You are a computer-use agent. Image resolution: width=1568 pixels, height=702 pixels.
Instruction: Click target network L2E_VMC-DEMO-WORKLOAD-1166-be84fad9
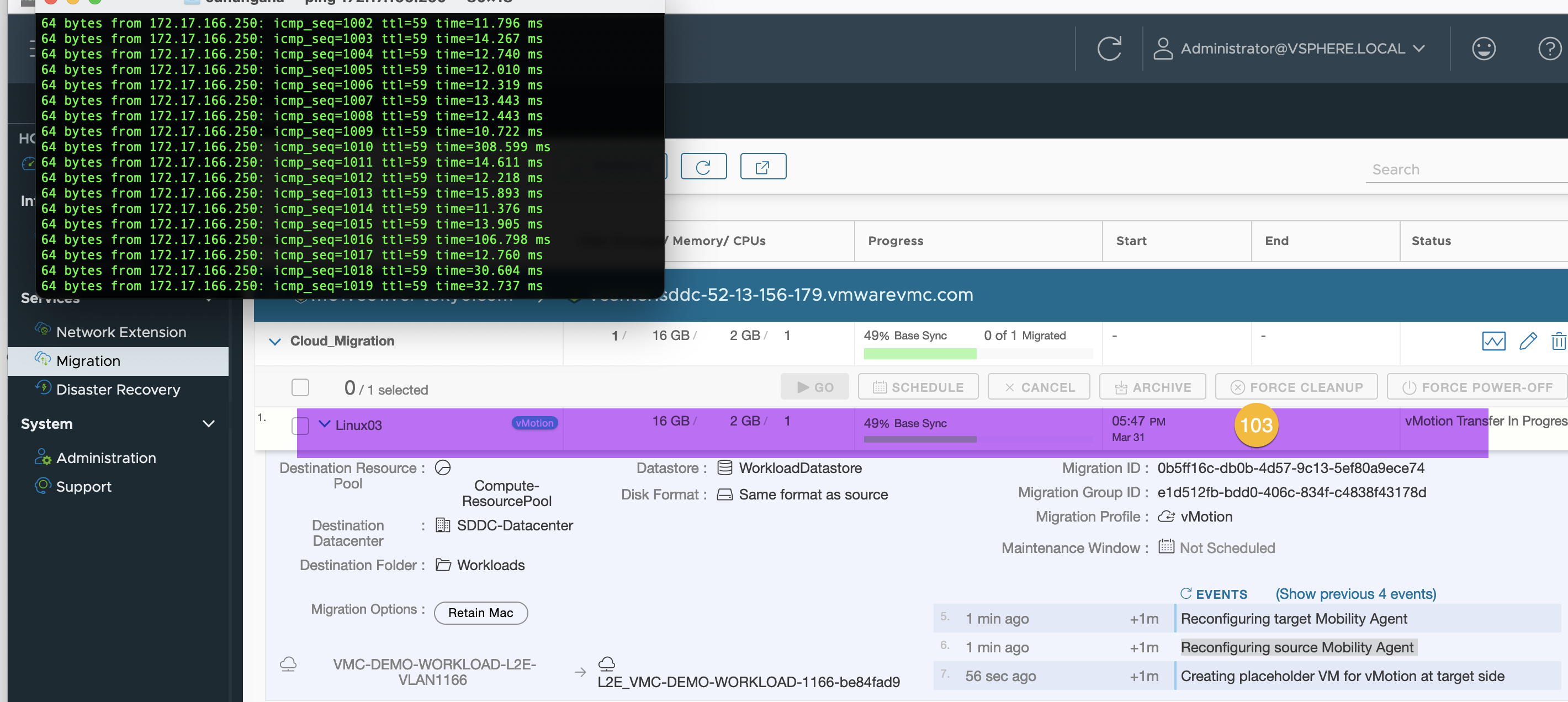point(748,682)
